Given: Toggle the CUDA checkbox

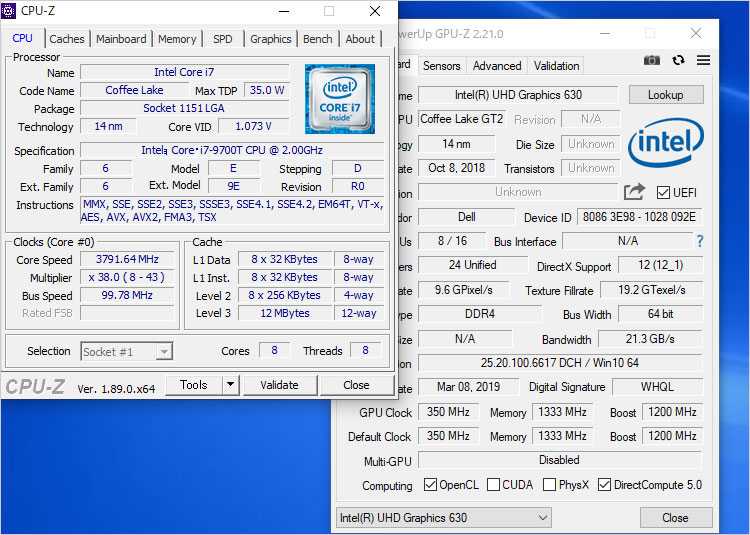Looking at the screenshot, I should (x=493, y=484).
